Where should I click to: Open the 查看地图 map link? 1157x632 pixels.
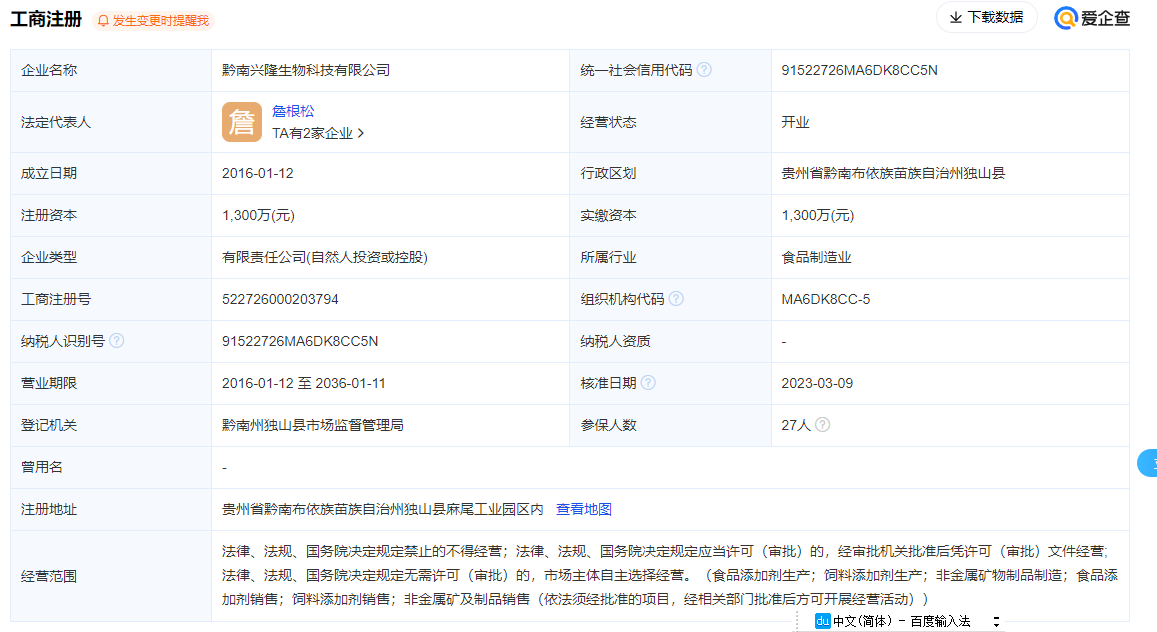click(x=584, y=509)
